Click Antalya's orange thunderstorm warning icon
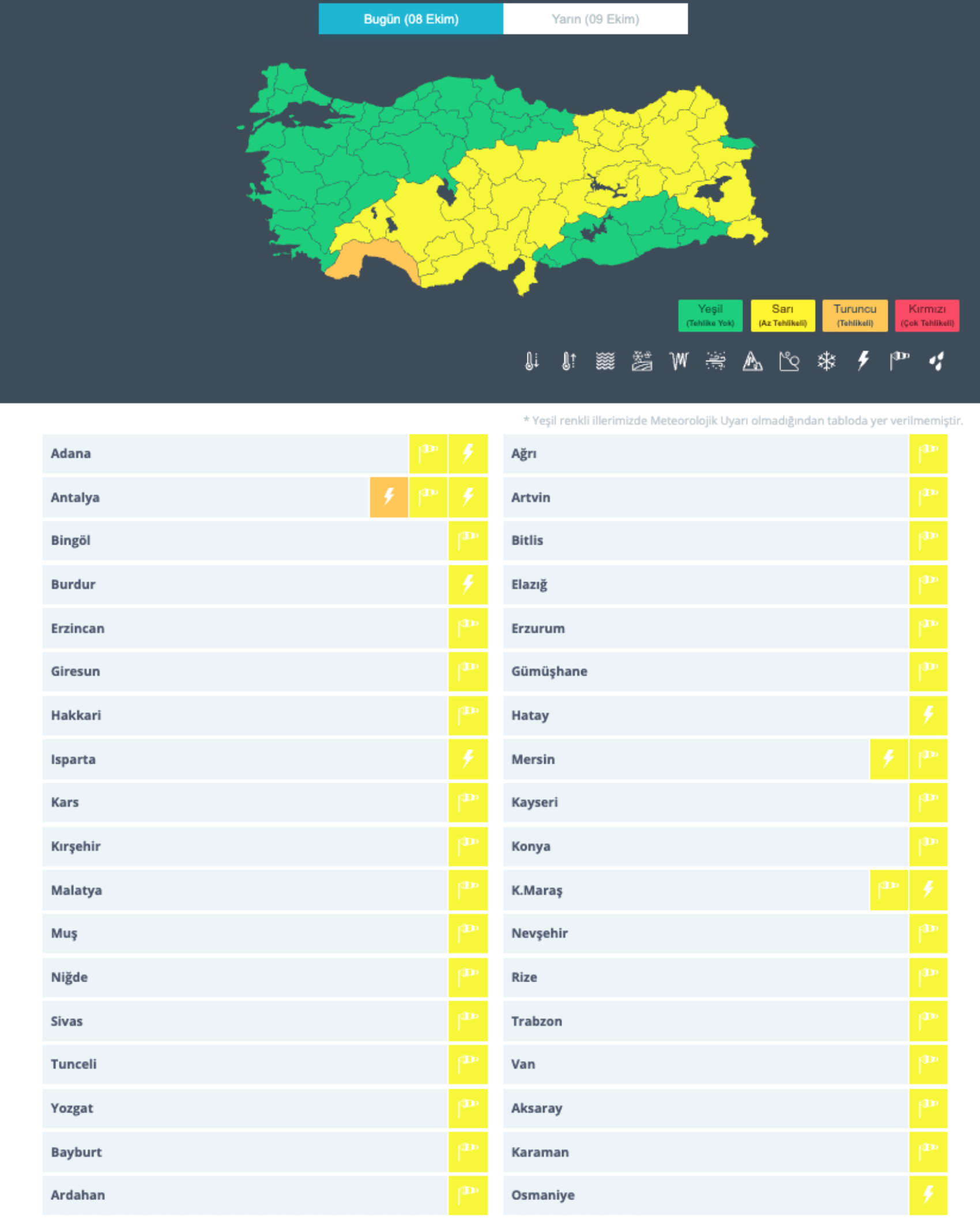 pos(389,497)
